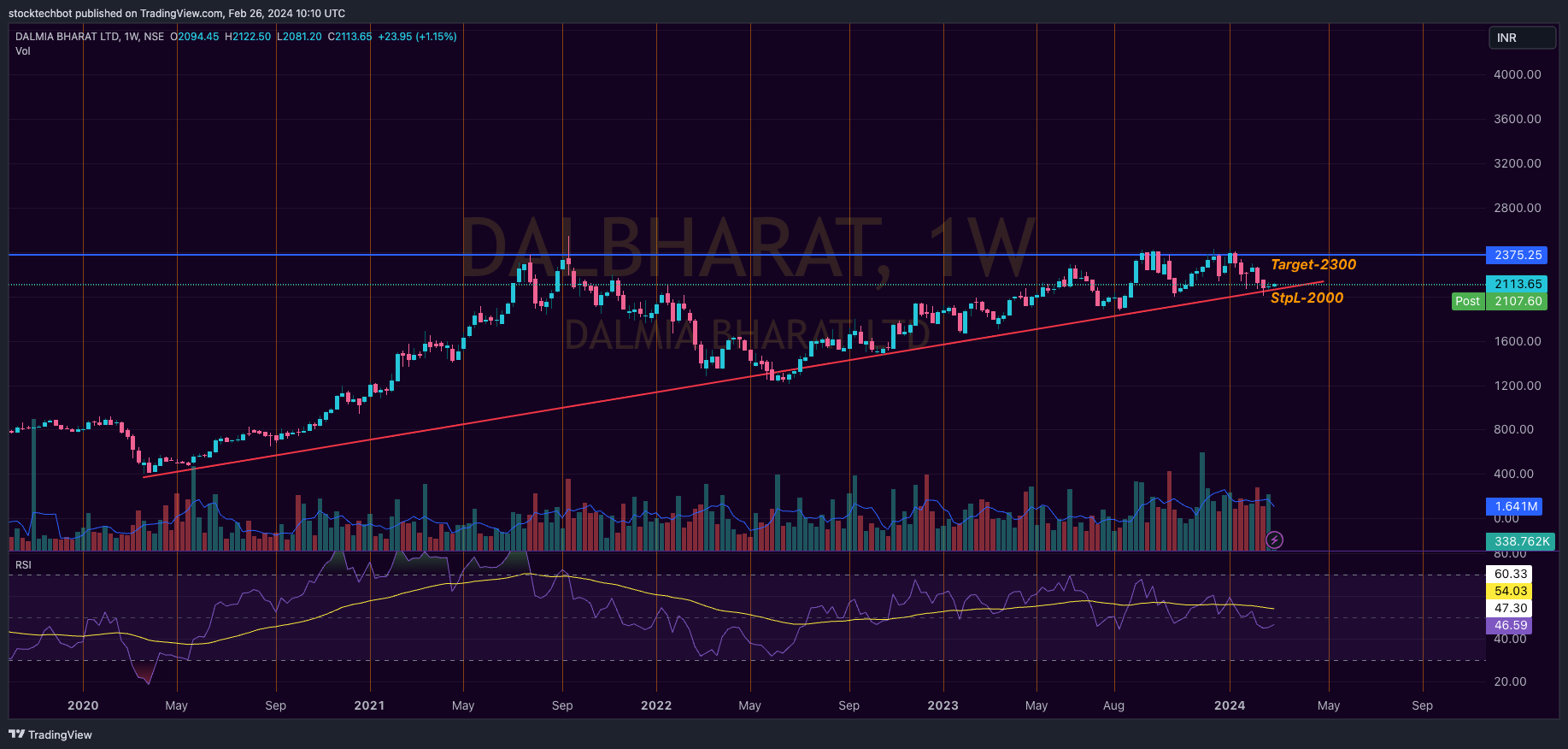
Task: Click the 1.641M volume label
Action: [x=1516, y=506]
